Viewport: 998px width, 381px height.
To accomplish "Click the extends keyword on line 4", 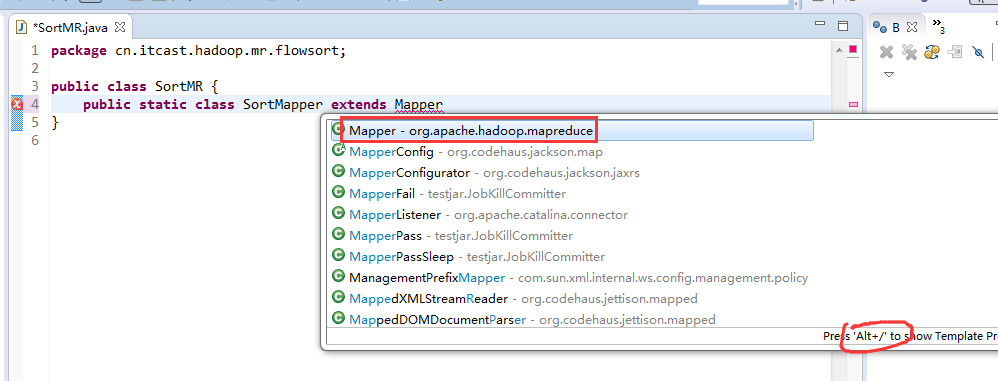I will (359, 104).
